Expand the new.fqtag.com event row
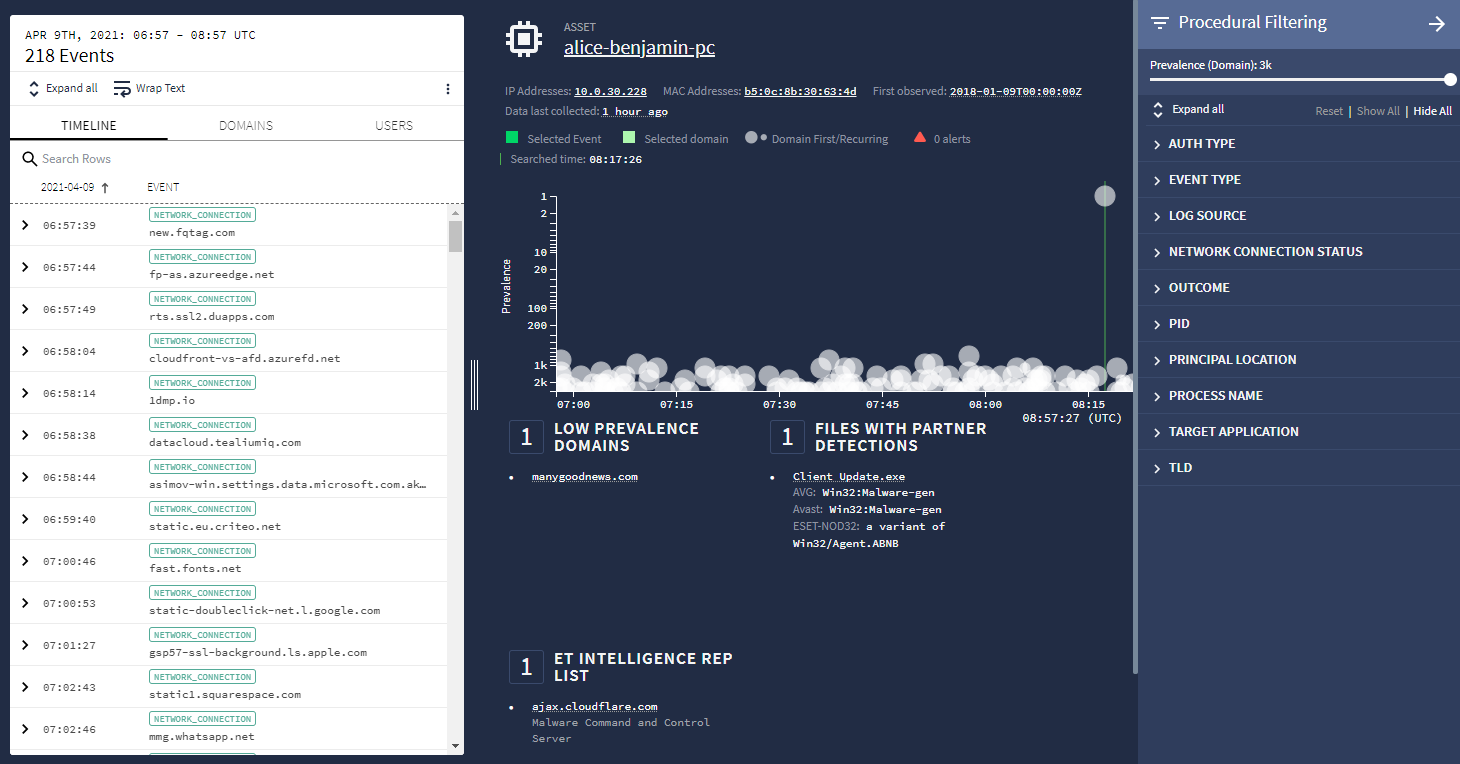The width and height of the screenshot is (1460, 764). point(25,225)
